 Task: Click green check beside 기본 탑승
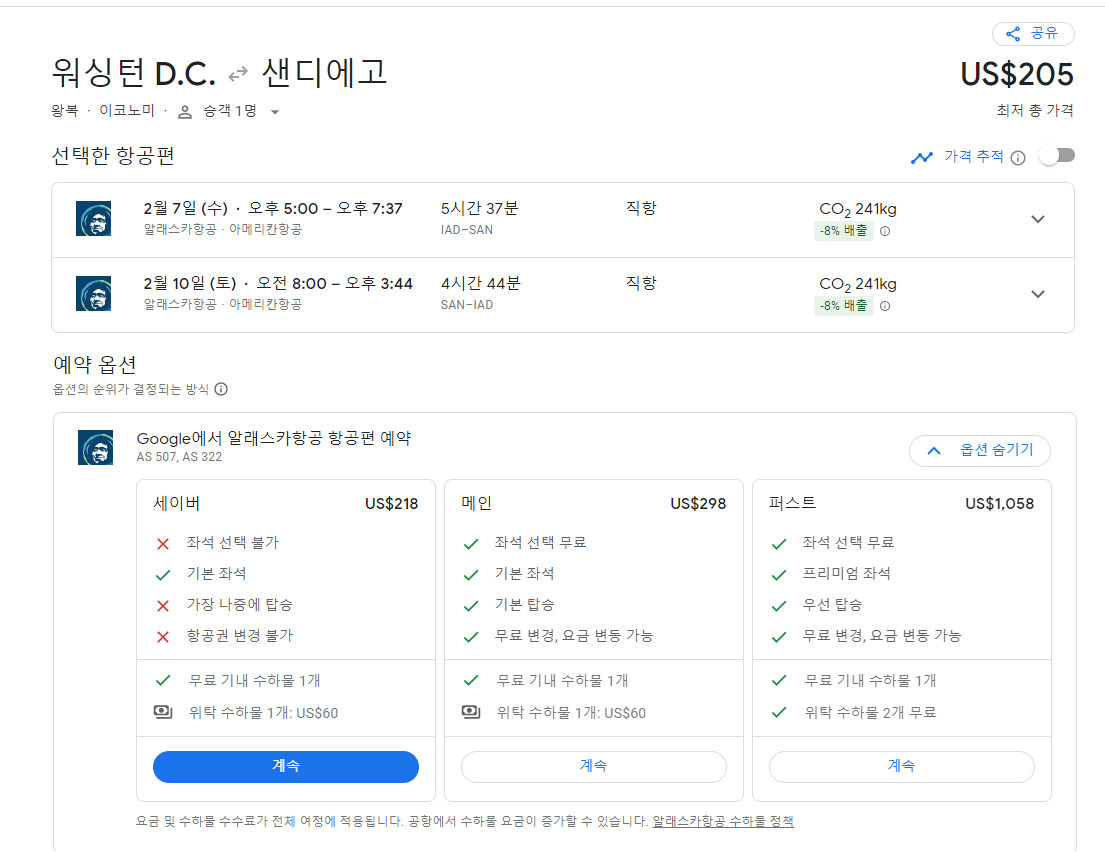click(471, 605)
